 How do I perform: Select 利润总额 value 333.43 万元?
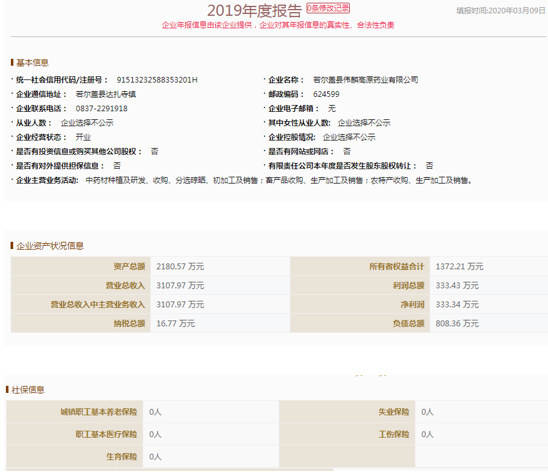[x=457, y=286]
